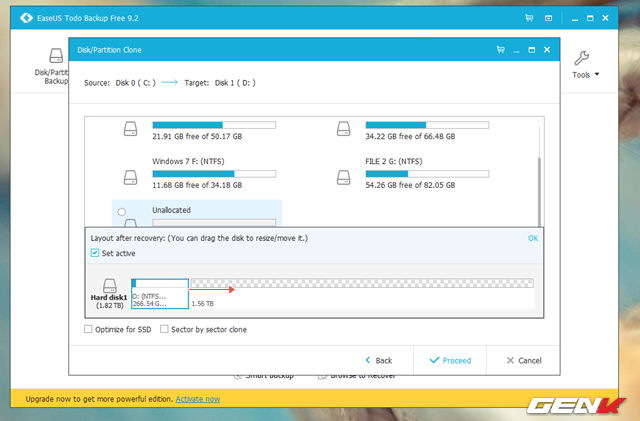640x421 pixels.
Task: Click the Activate now link
Action: click(198, 399)
